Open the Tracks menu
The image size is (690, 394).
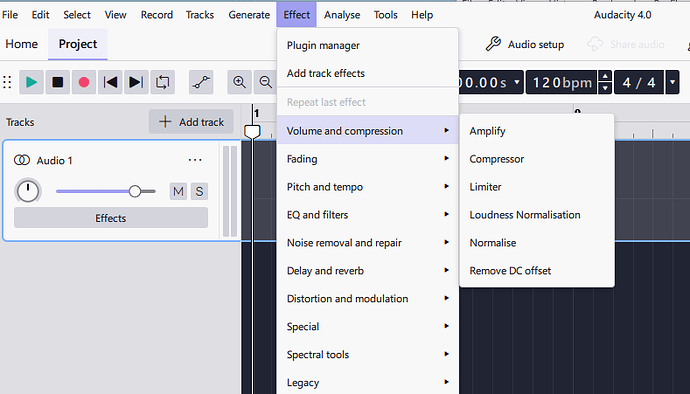pyautogui.click(x=200, y=15)
